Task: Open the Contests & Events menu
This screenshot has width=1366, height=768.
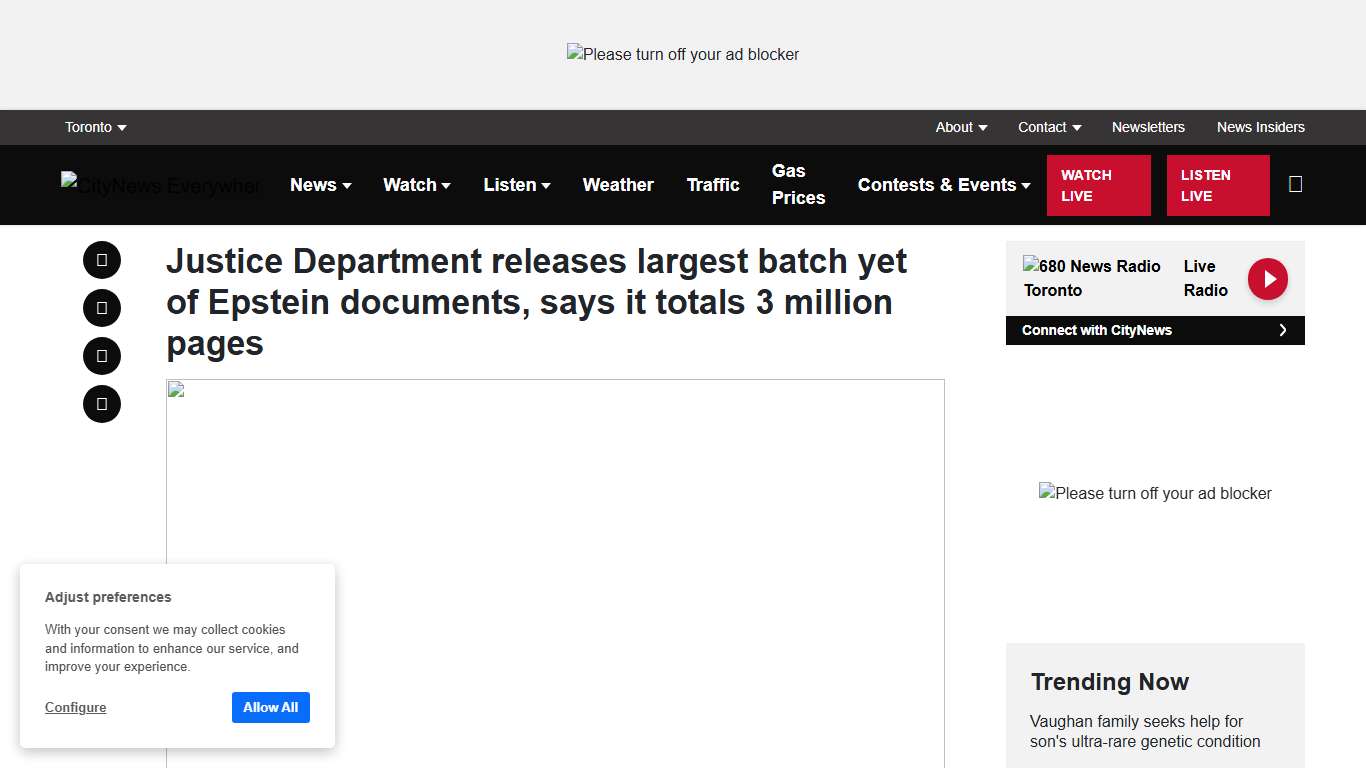Action: click(x=943, y=185)
